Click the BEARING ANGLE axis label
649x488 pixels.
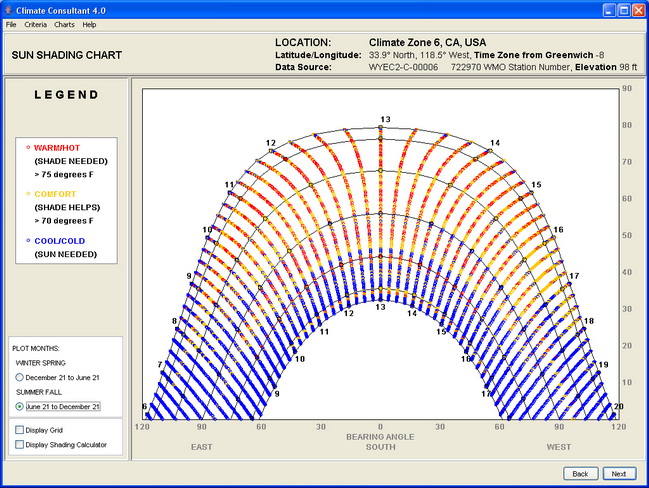[380, 437]
